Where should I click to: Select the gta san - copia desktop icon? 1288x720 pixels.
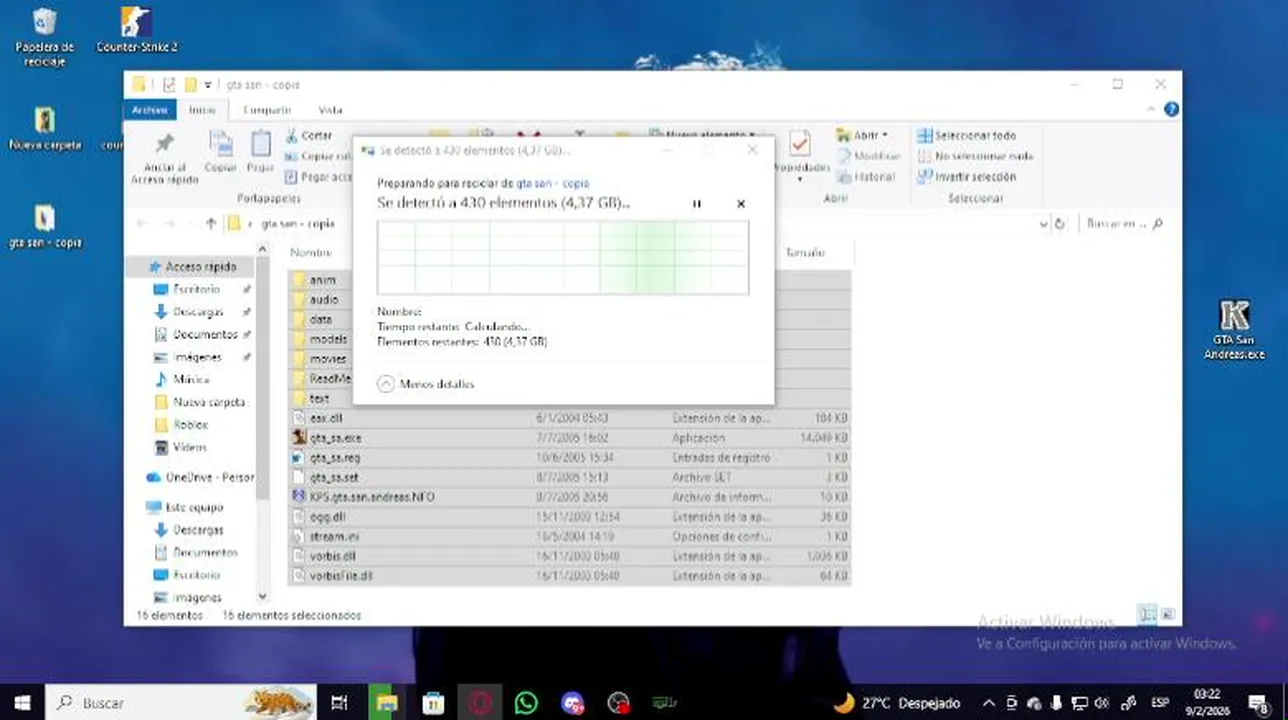pyautogui.click(x=45, y=227)
